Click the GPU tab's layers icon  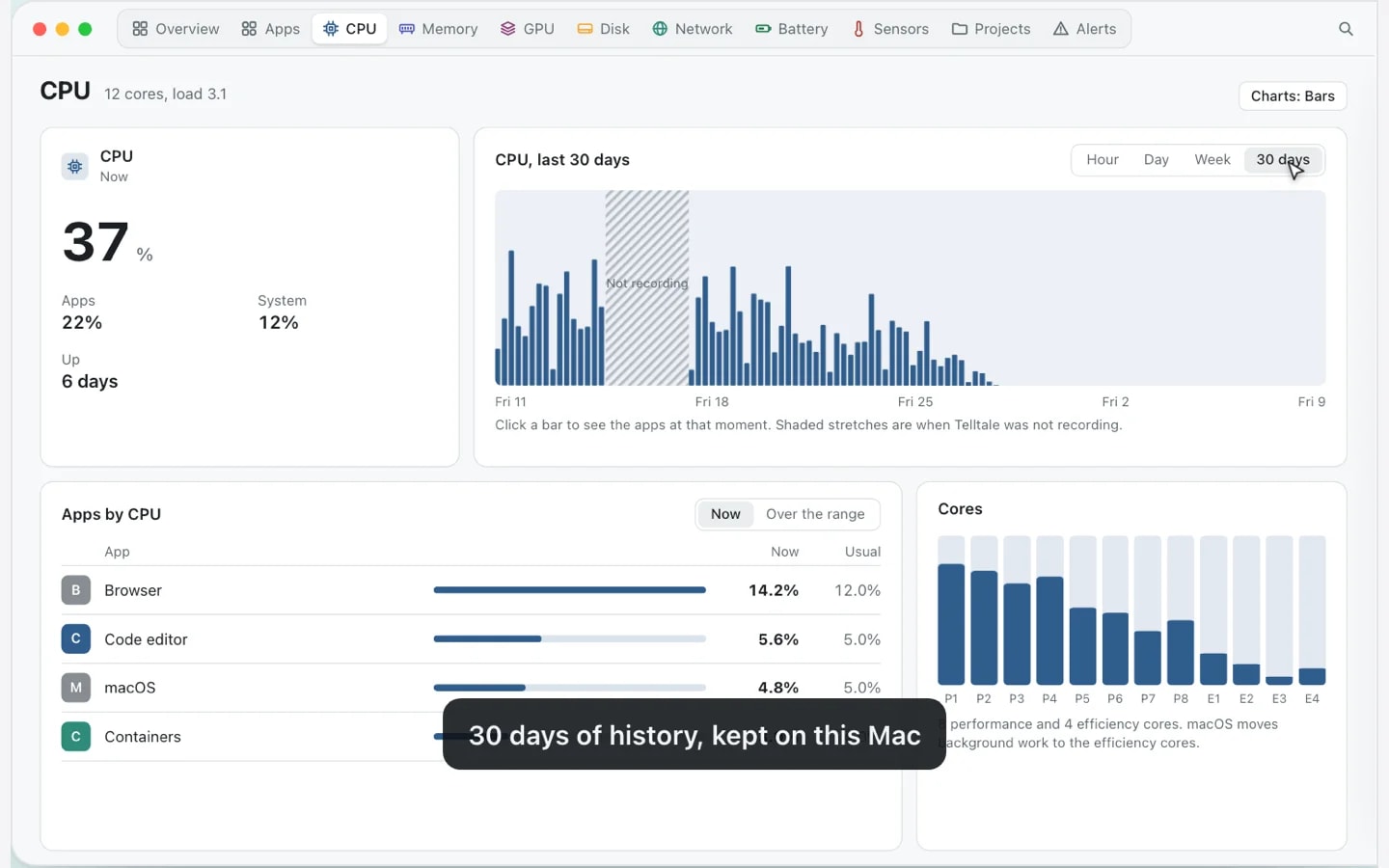coord(508,29)
